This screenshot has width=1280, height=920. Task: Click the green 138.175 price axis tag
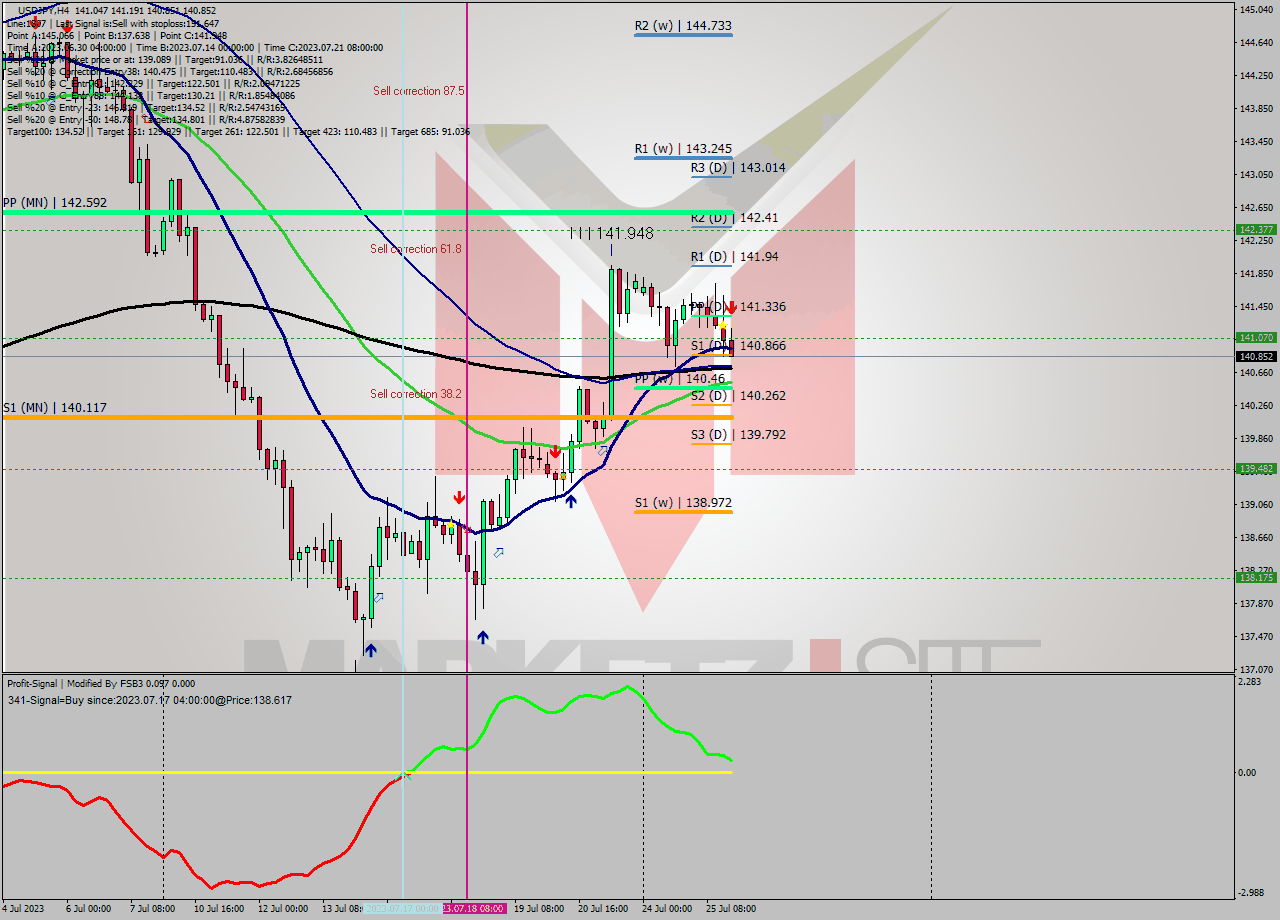(x=1256, y=577)
